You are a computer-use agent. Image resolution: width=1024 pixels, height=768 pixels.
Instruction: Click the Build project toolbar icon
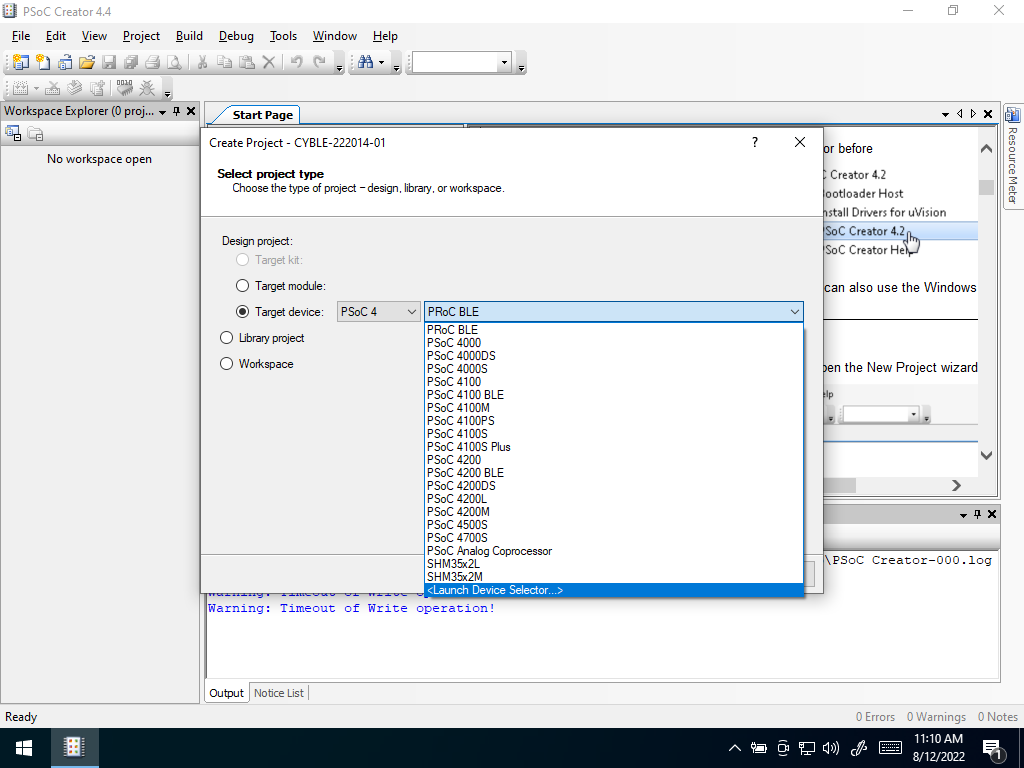(x=21, y=88)
